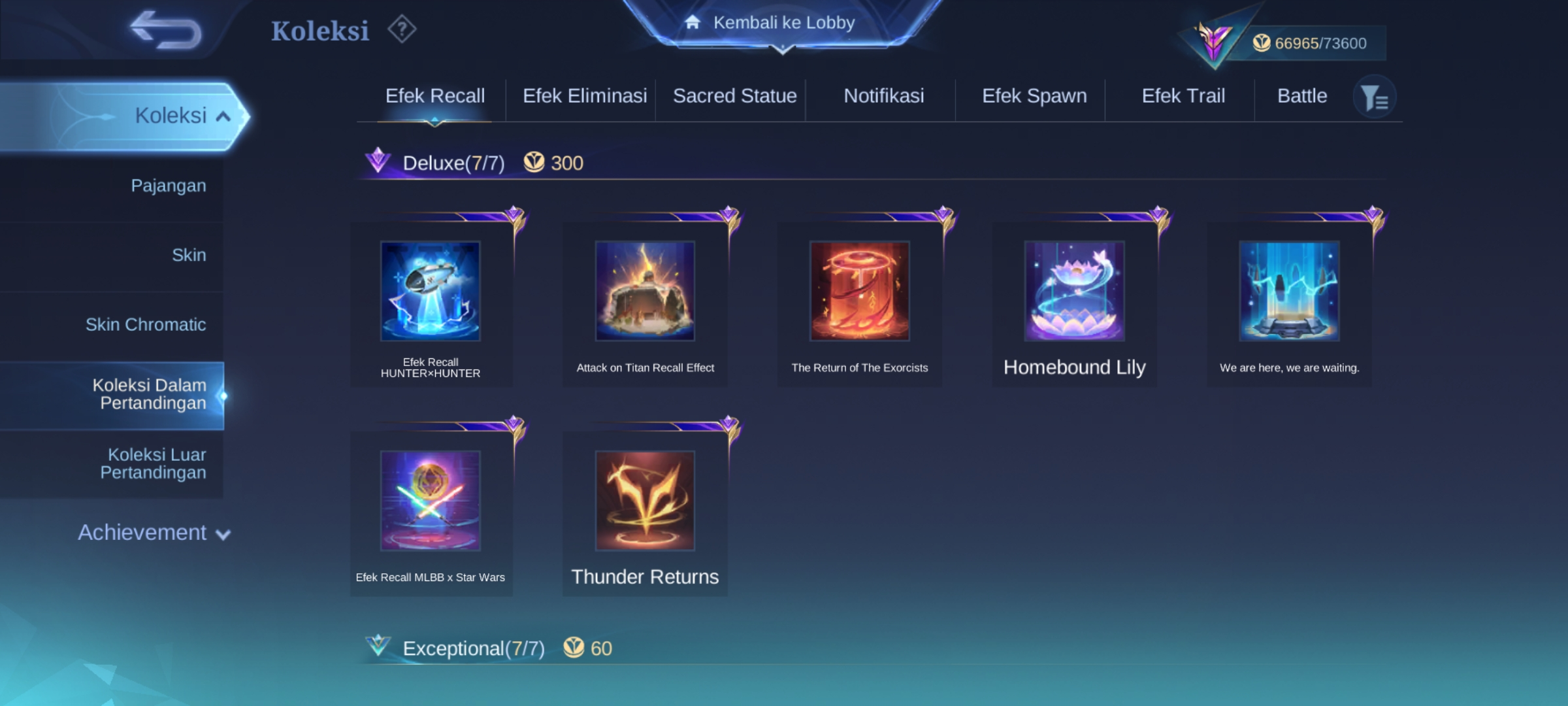Switch to Efek Trail tab

[x=1183, y=96]
